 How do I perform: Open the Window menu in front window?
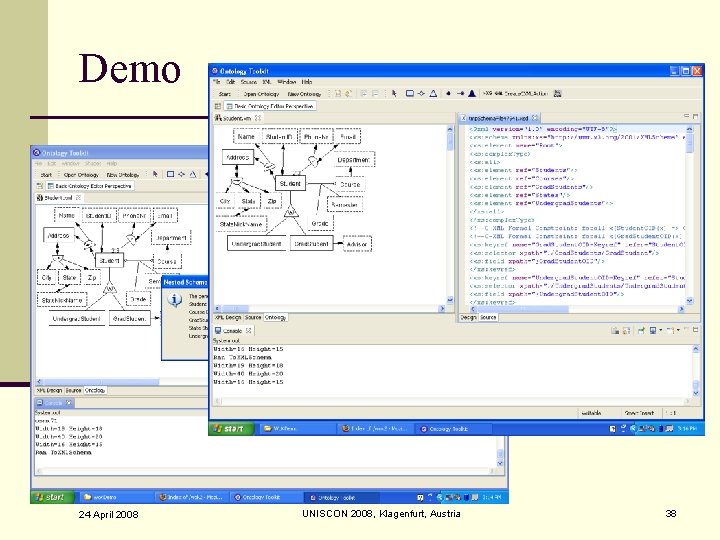pos(287,81)
